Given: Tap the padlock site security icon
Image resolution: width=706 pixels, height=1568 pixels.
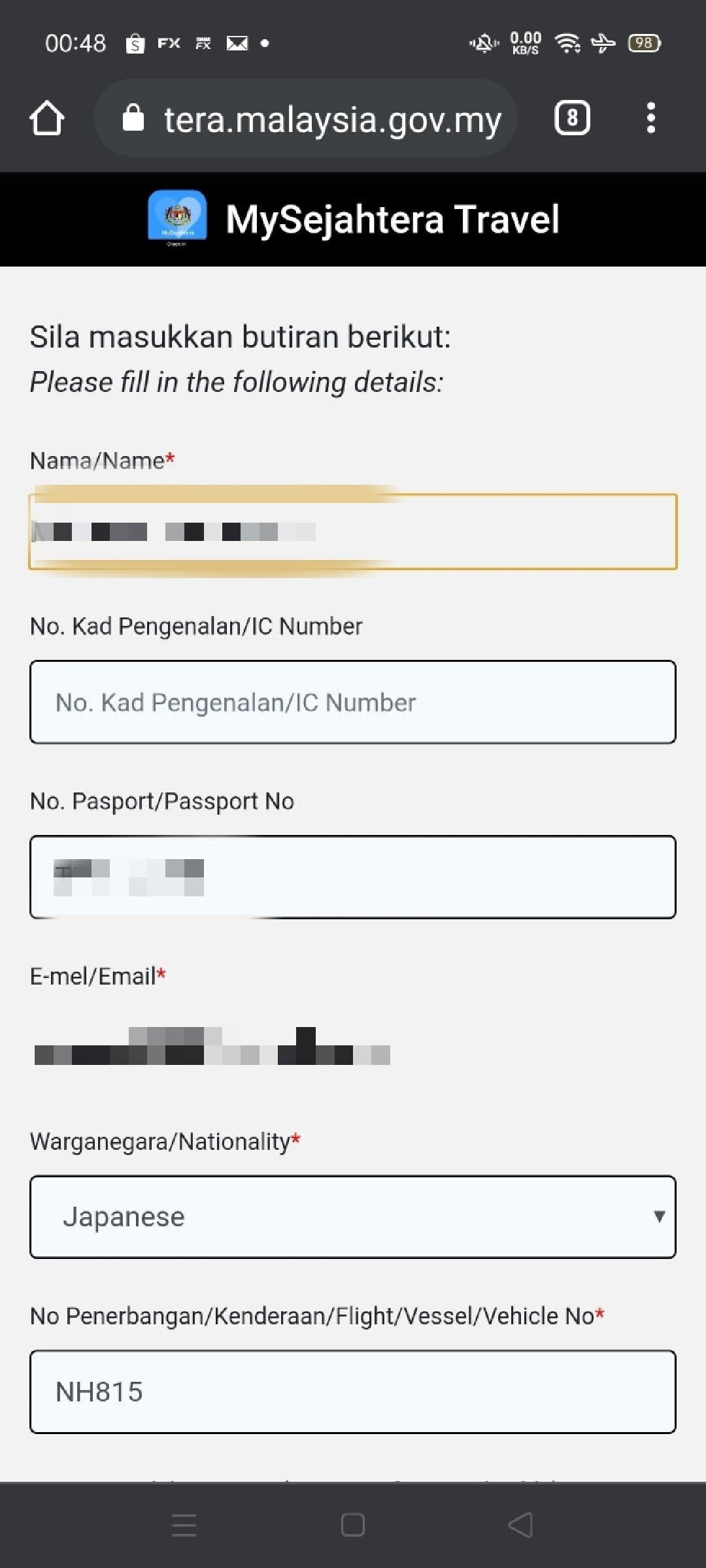Looking at the screenshot, I should 133,118.
